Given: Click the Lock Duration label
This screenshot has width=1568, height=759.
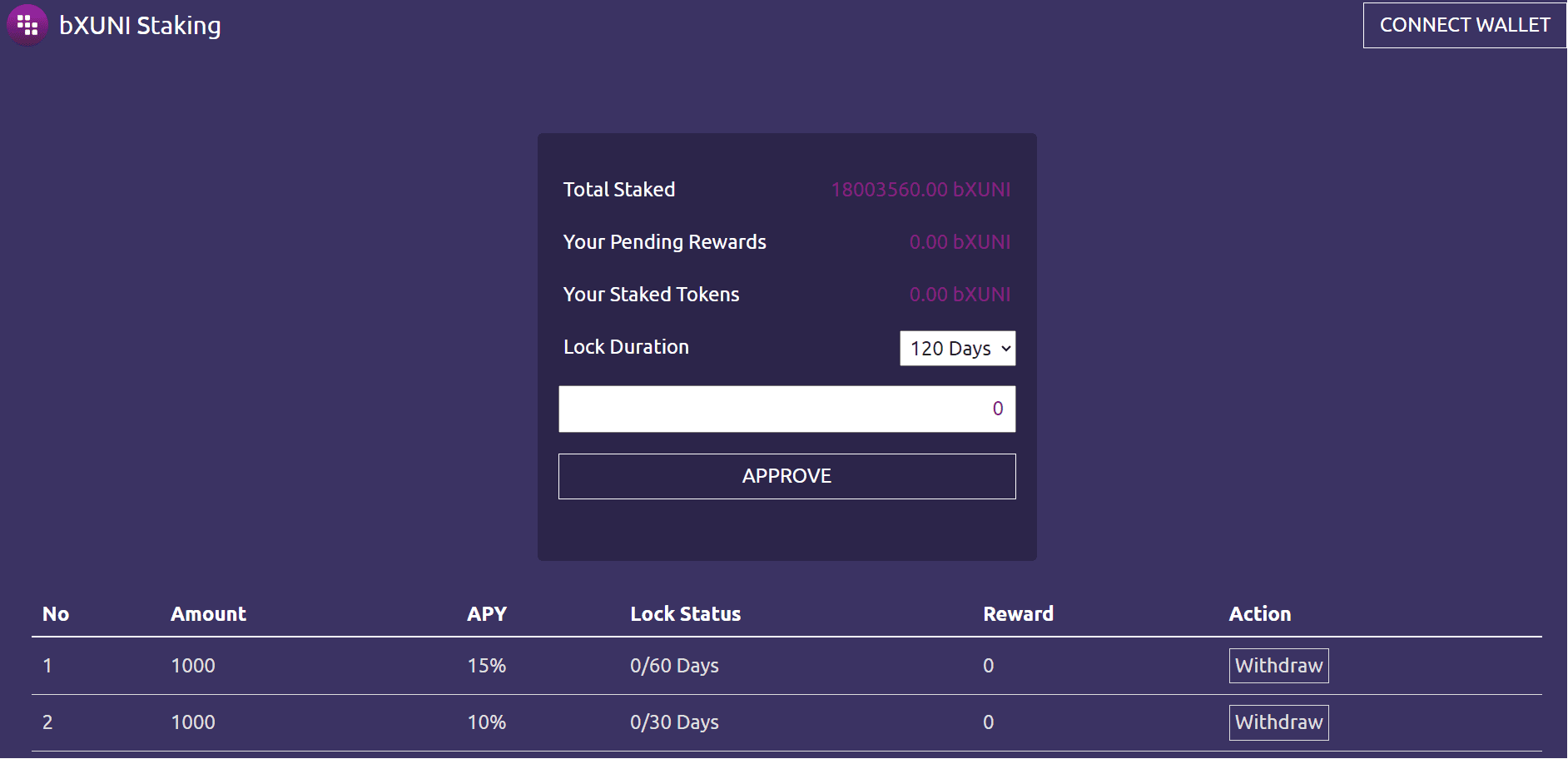Looking at the screenshot, I should point(626,347).
